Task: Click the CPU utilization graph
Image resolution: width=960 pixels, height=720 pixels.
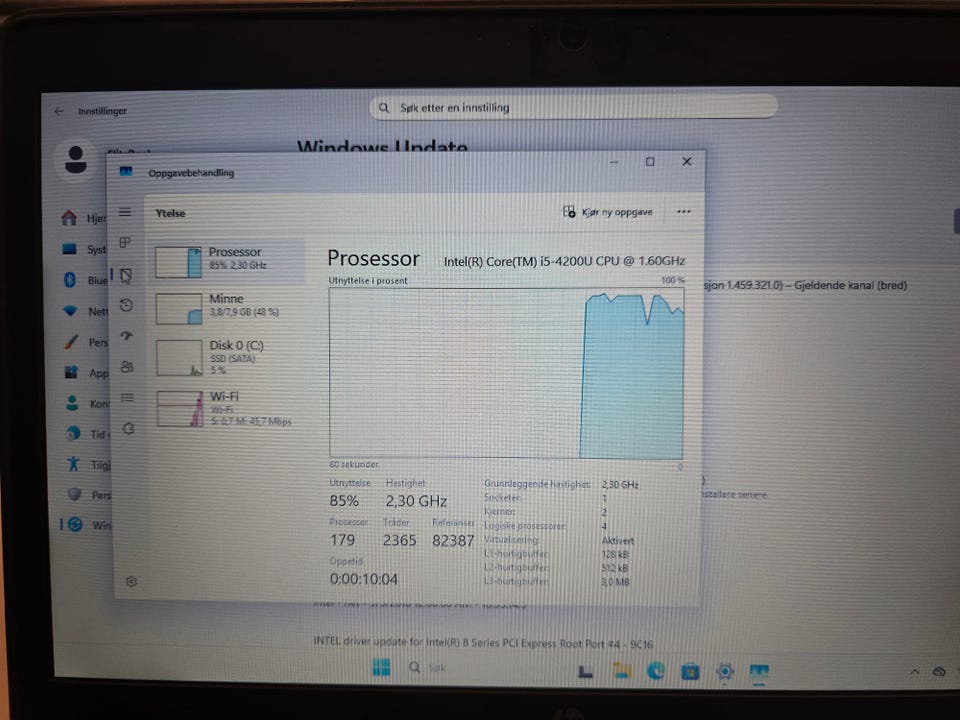Action: pos(506,373)
